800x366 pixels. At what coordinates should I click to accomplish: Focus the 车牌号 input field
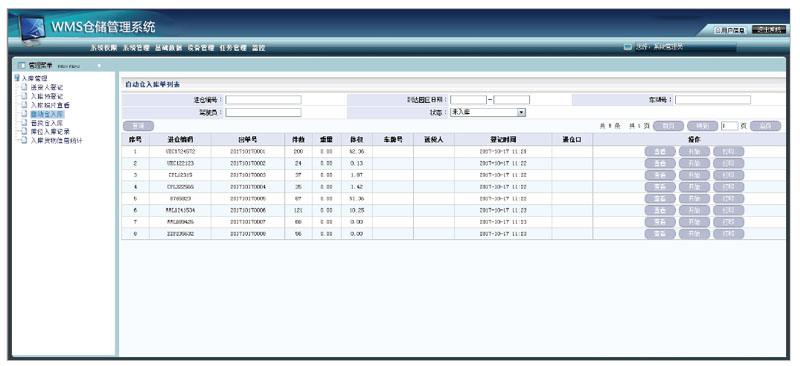click(713, 100)
